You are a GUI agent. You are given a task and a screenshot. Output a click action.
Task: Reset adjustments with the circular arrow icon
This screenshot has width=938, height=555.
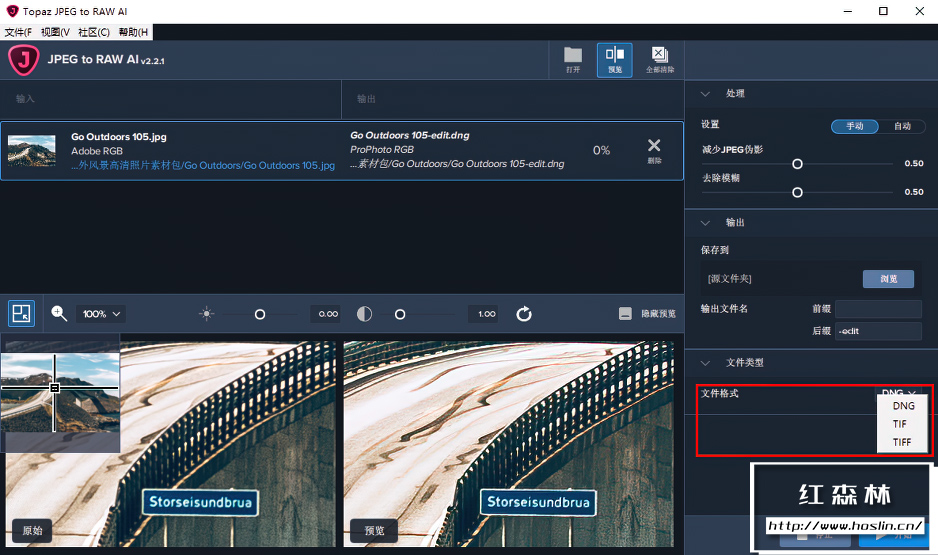(524, 313)
